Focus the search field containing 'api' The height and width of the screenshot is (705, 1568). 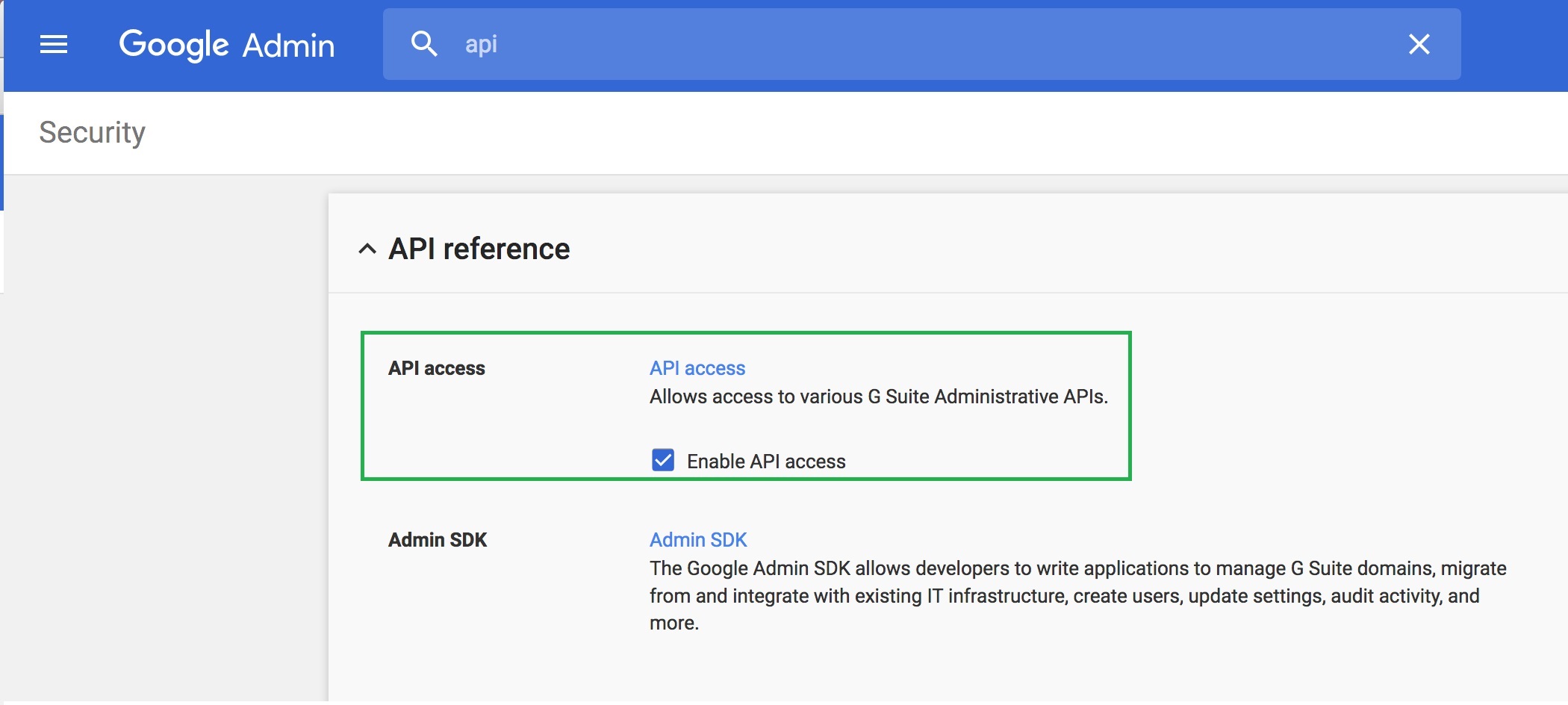click(x=922, y=44)
